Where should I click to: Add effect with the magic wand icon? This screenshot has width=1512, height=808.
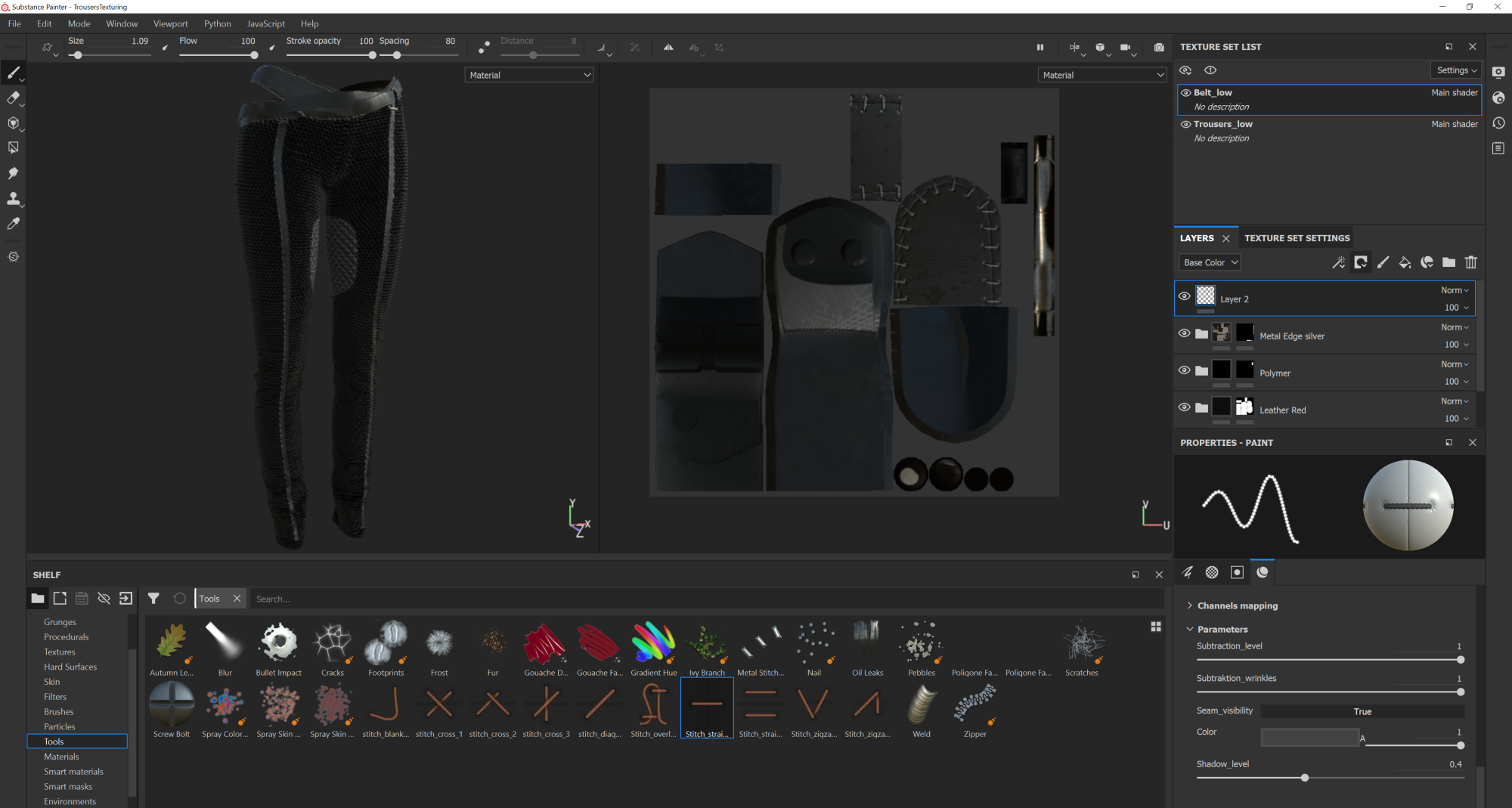click(x=1338, y=262)
